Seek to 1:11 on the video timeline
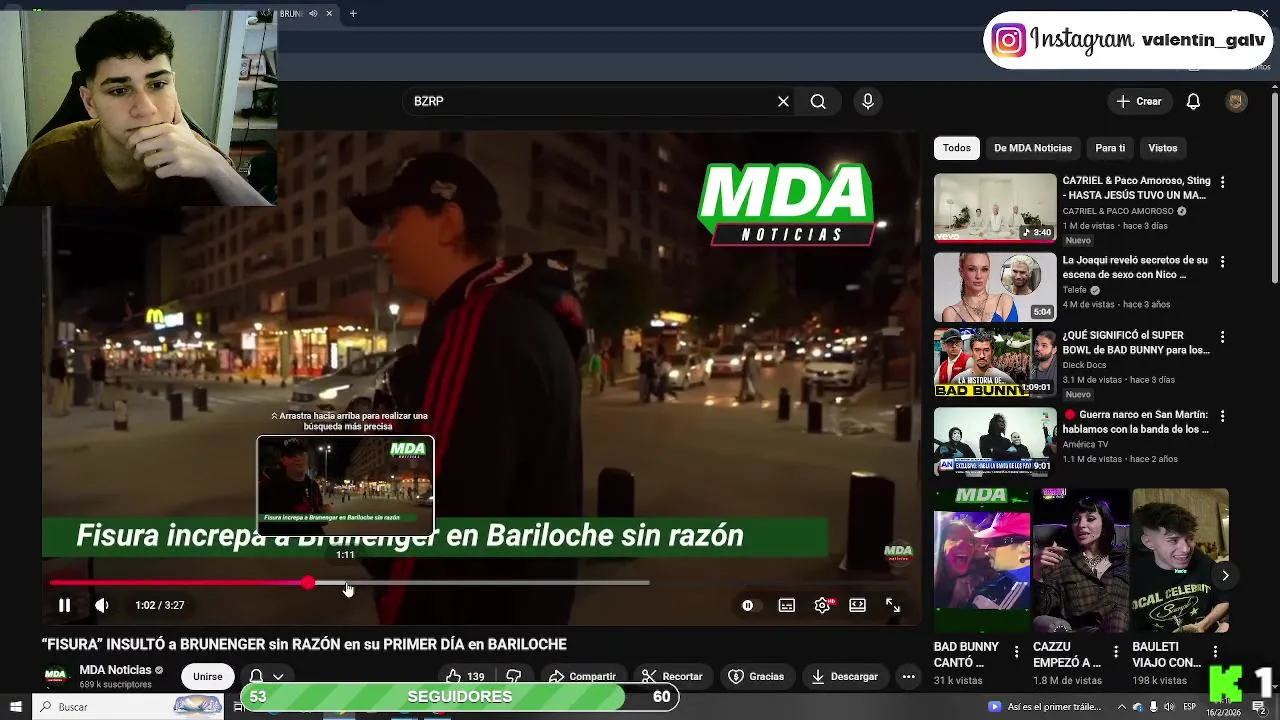This screenshot has height=720, width=1280. click(x=345, y=582)
